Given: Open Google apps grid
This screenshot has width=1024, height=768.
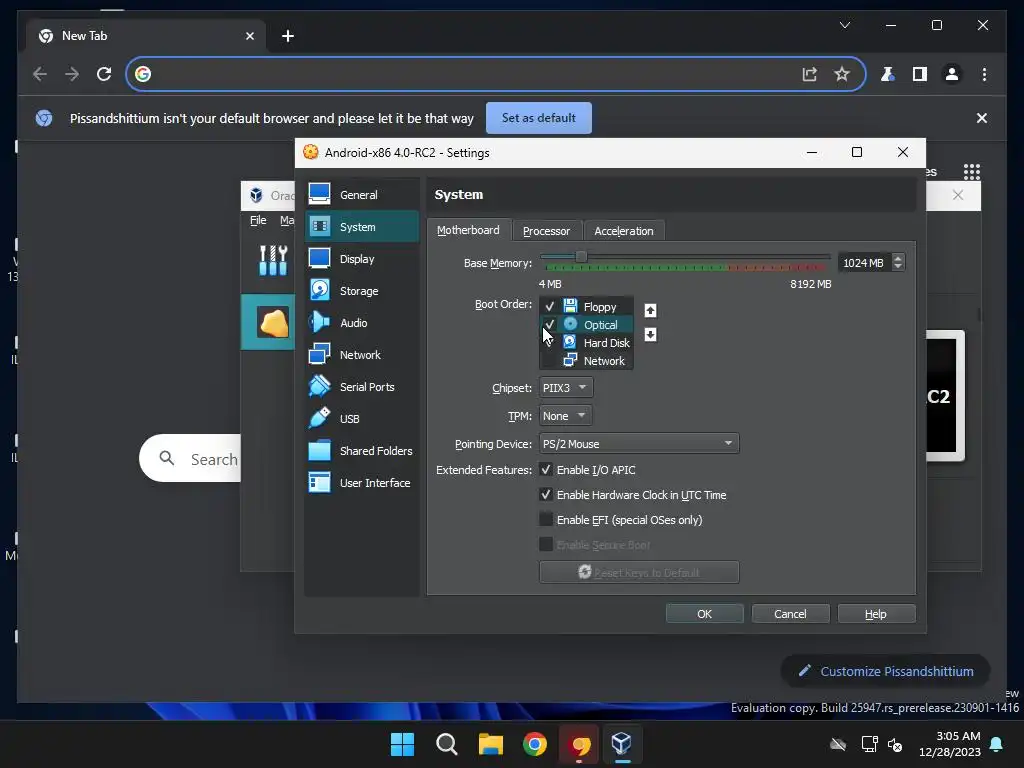Looking at the screenshot, I should (972, 172).
